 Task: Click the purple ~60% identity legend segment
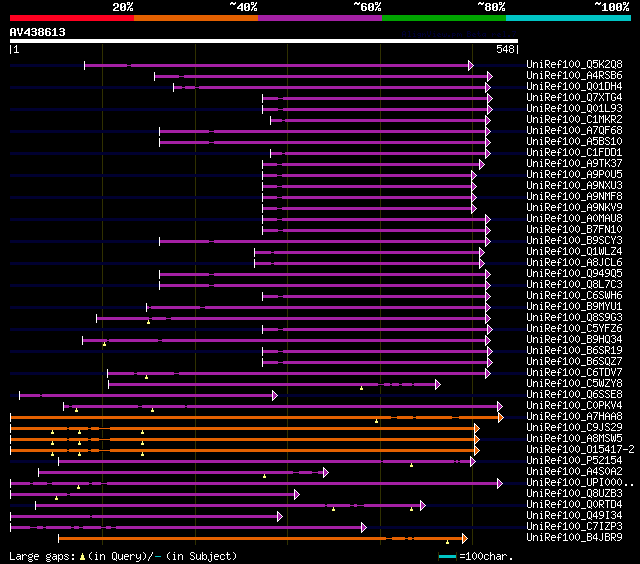pos(320,18)
